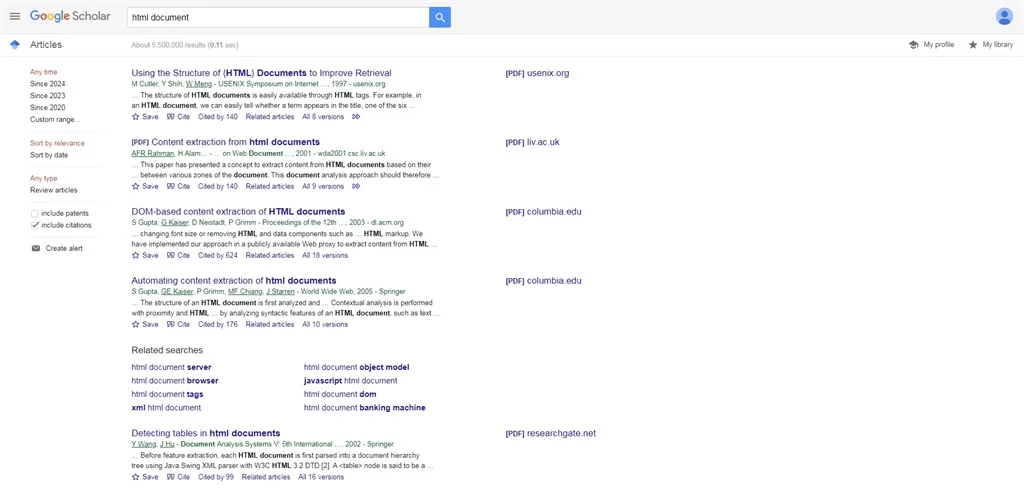1024x488 pixels.
Task: Open the hamburger menu icon
Action: [x=15, y=16]
